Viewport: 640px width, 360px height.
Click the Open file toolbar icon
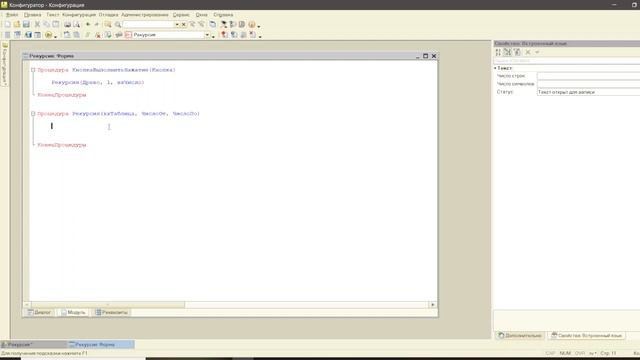tap(17, 24)
